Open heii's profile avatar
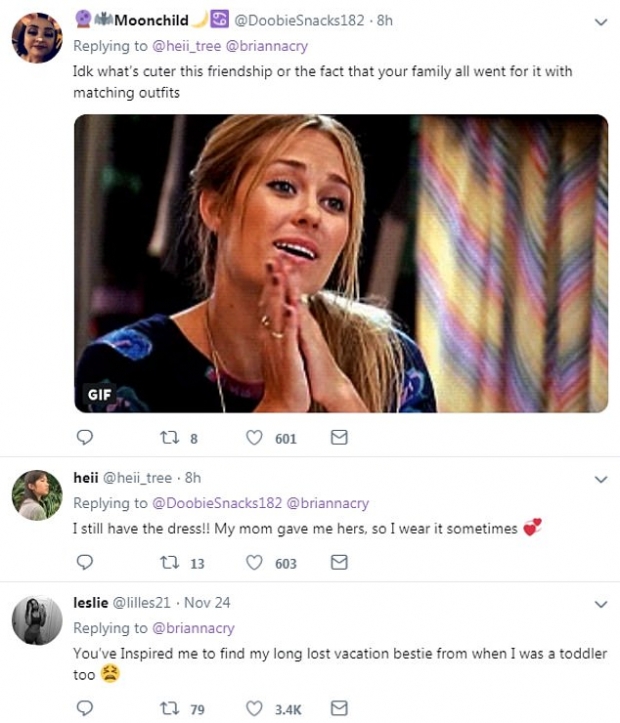The image size is (620, 723). 37,495
